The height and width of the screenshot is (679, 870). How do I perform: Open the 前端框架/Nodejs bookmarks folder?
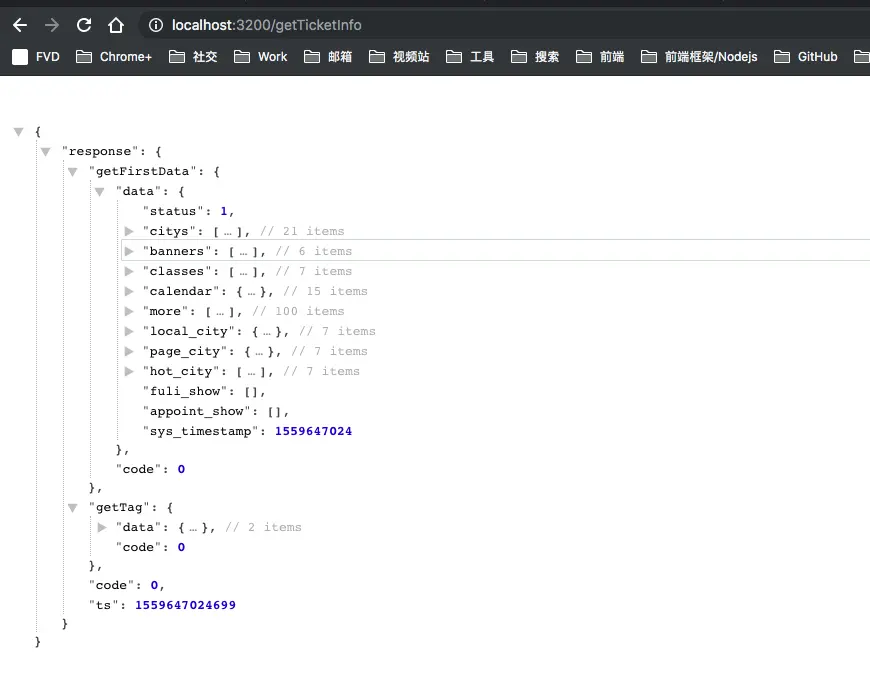click(699, 57)
